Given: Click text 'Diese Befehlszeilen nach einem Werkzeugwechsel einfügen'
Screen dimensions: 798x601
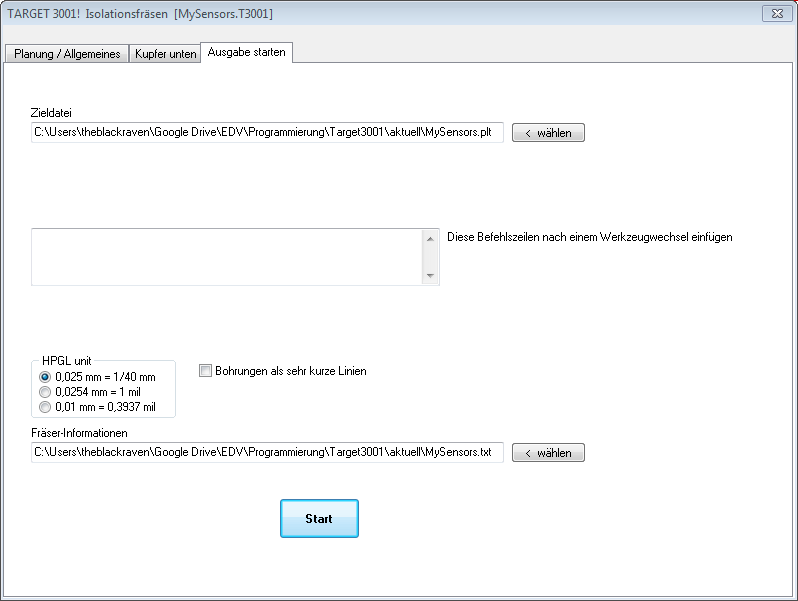Looking at the screenshot, I should pyautogui.click(x=590, y=237).
